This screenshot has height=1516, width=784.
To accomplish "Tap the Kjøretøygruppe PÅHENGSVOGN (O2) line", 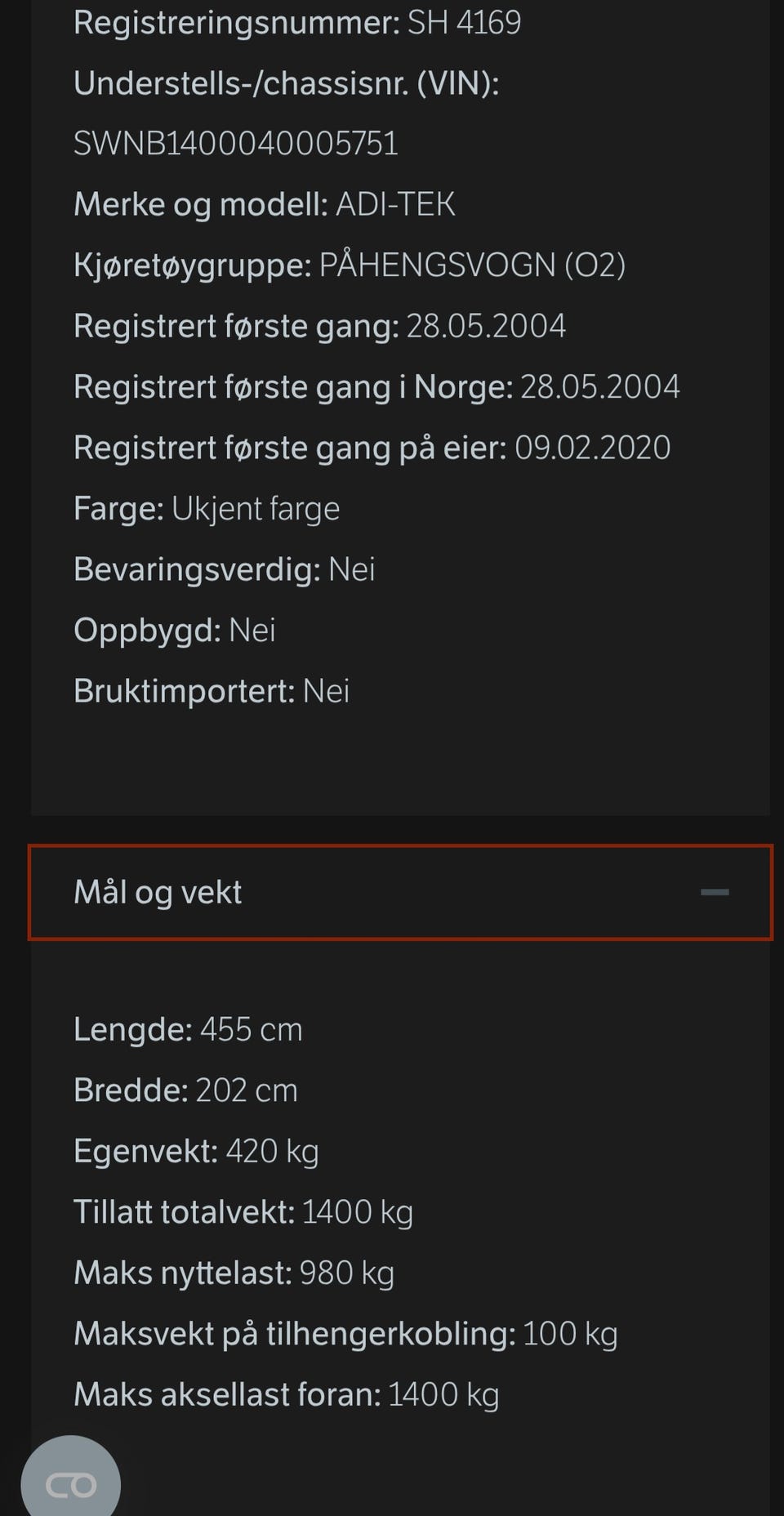I will tap(349, 265).
